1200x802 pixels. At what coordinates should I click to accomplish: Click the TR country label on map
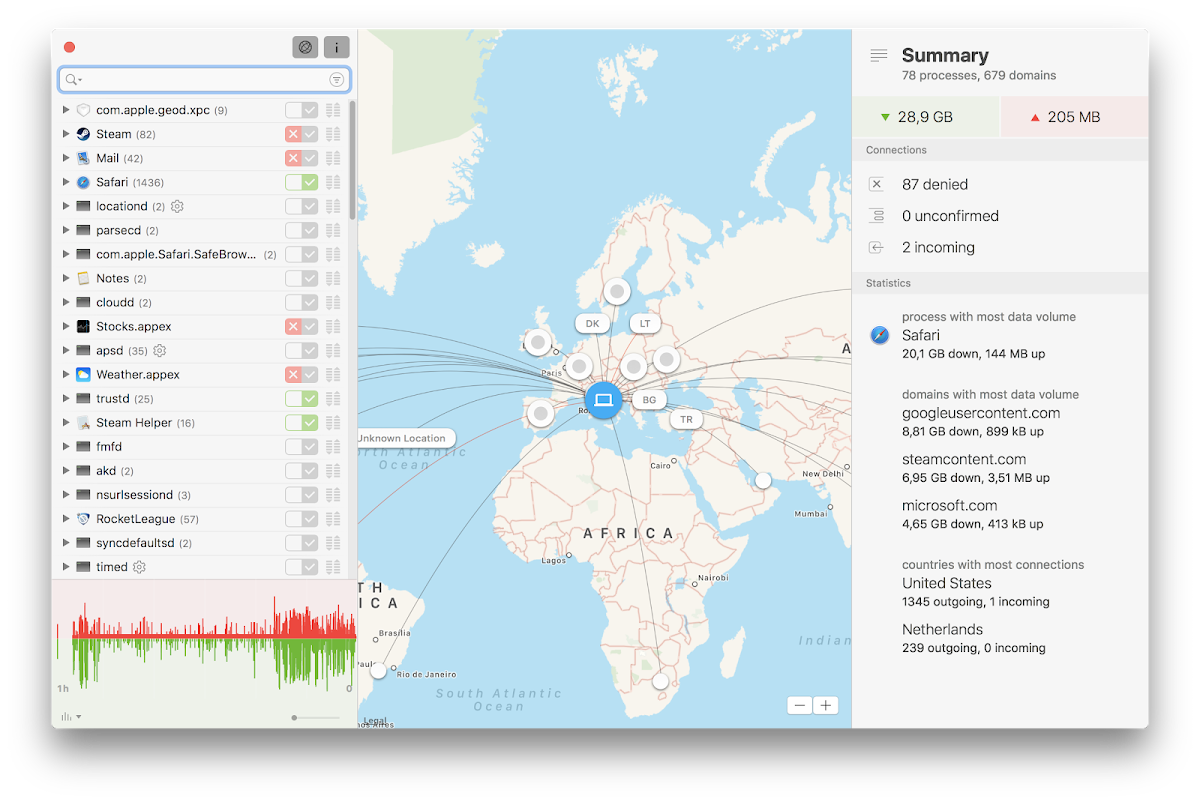tap(686, 420)
